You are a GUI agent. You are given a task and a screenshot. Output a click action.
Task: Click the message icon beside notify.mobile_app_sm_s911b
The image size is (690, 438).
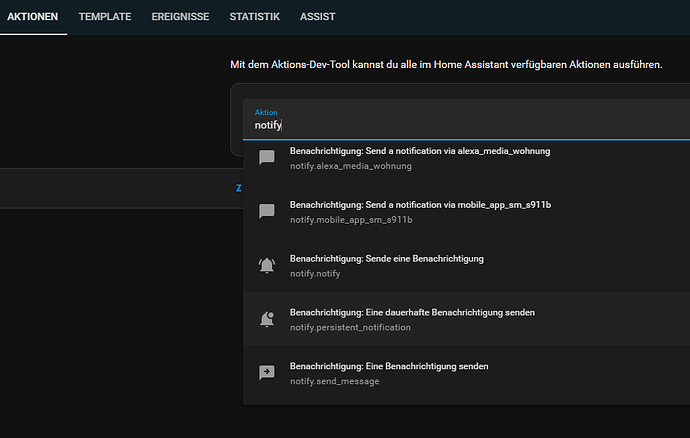tap(267, 211)
